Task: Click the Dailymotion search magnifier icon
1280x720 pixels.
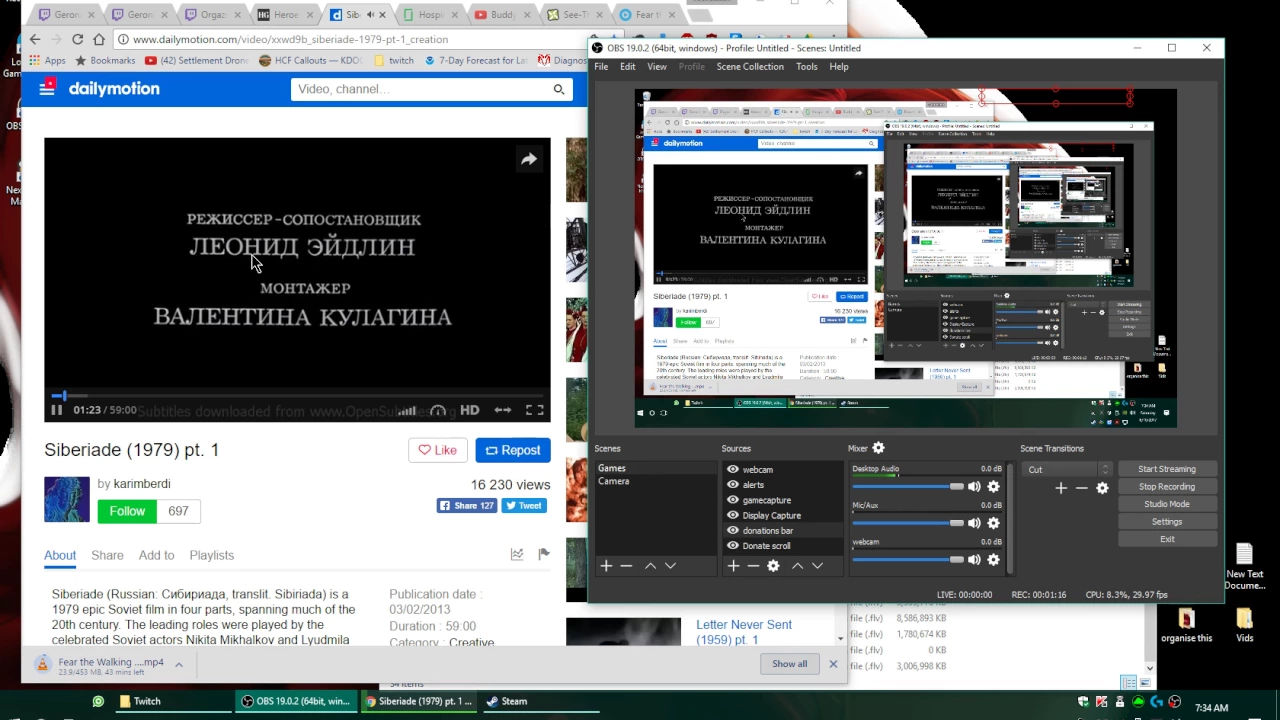Action: coord(559,89)
